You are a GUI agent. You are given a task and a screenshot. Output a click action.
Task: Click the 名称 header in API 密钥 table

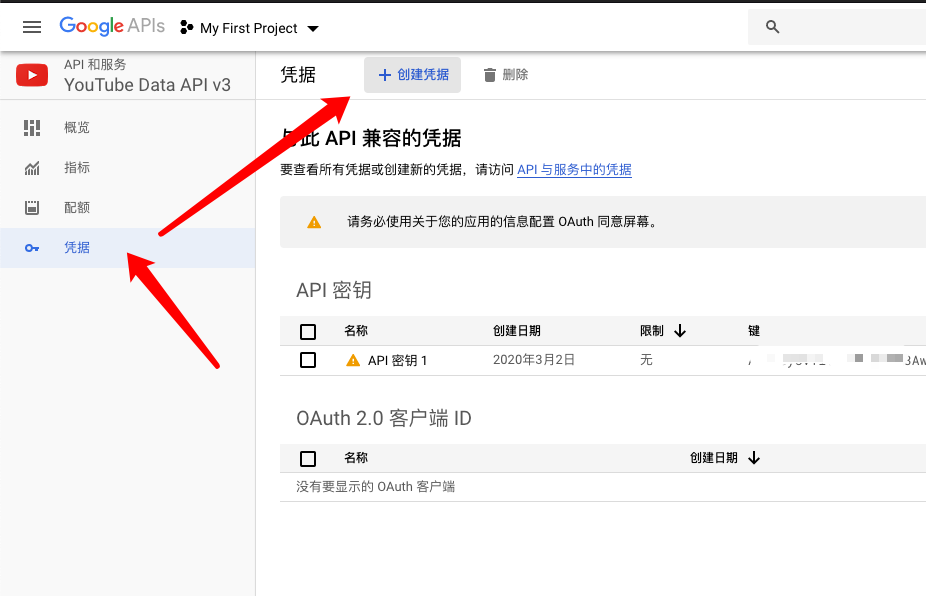click(356, 331)
